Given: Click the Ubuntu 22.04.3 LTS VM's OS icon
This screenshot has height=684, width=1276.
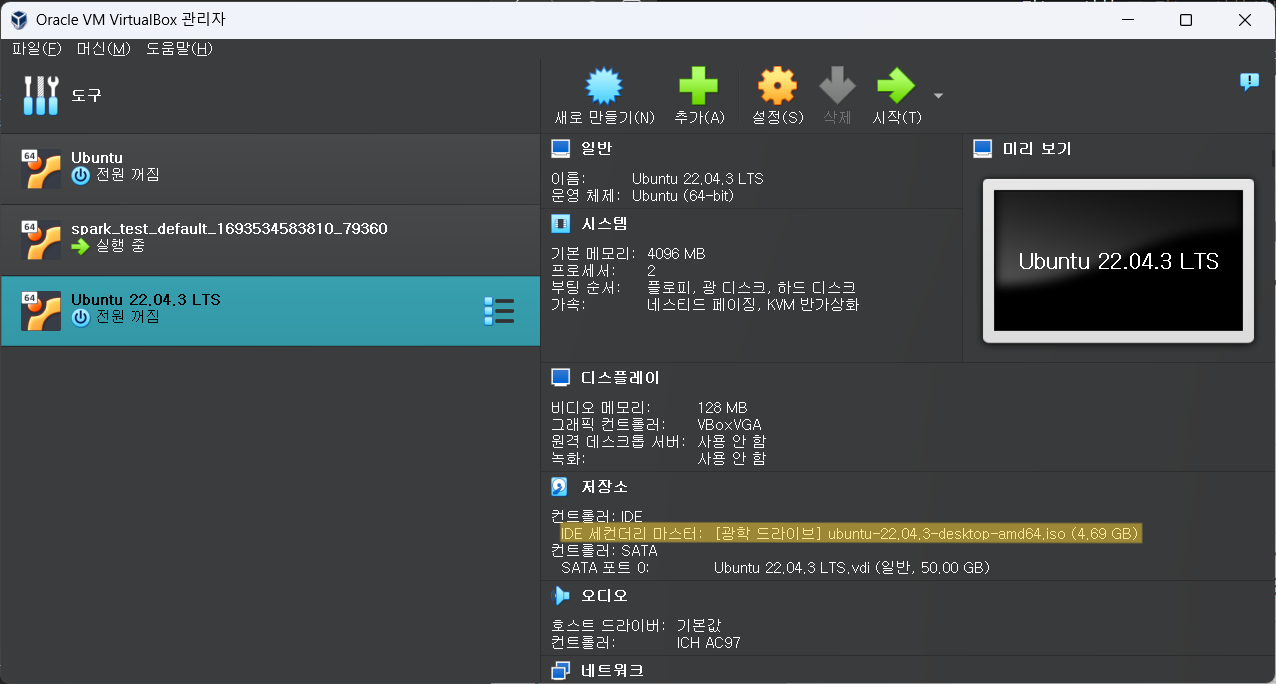Looking at the screenshot, I should click(x=41, y=311).
